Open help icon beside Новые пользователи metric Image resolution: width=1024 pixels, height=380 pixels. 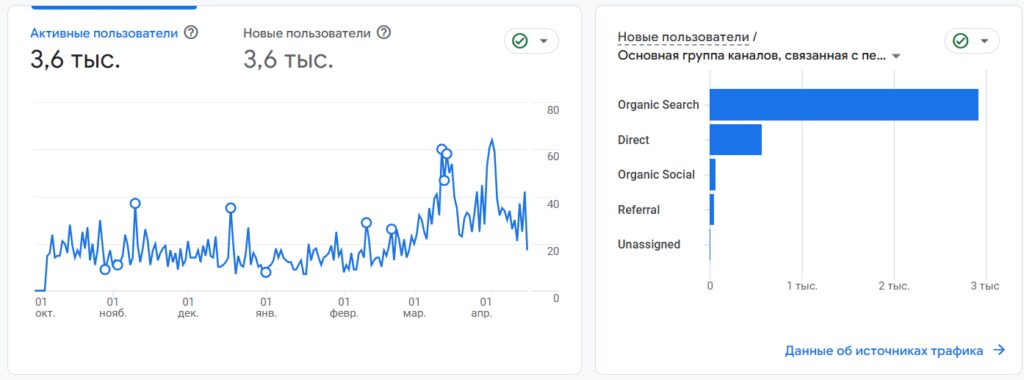coord(384,32)
